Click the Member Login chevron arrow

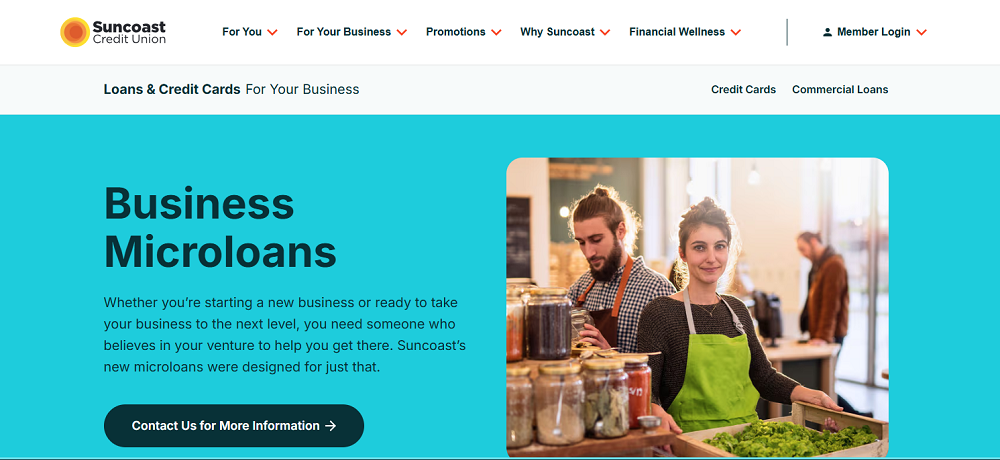(x=921, y=32)
